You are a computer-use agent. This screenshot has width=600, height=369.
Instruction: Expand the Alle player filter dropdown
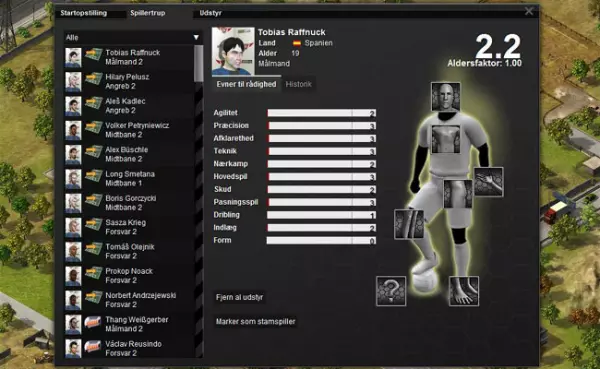(x=133, y=38)
